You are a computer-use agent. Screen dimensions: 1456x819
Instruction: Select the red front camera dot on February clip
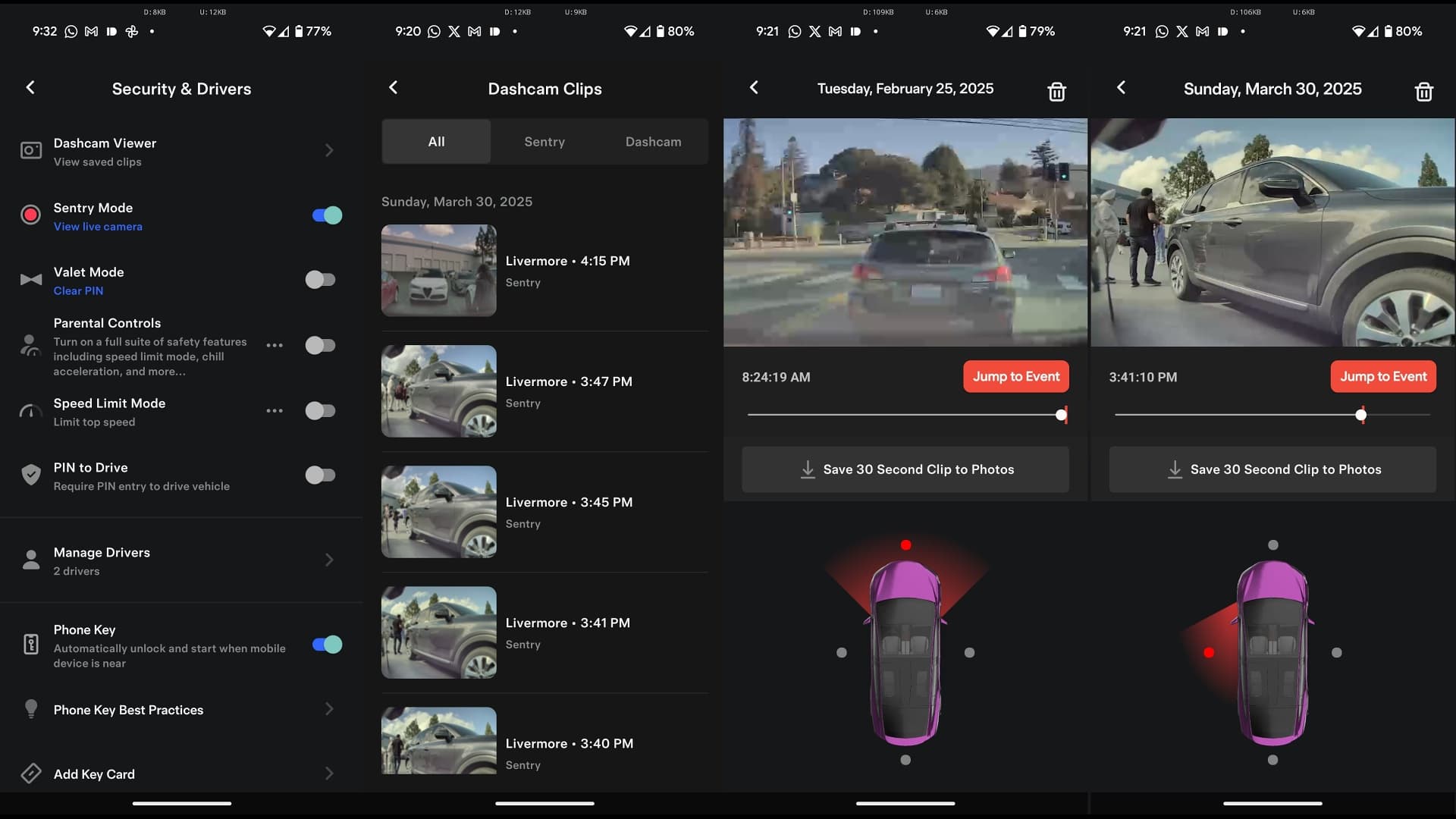pos(905,545)
